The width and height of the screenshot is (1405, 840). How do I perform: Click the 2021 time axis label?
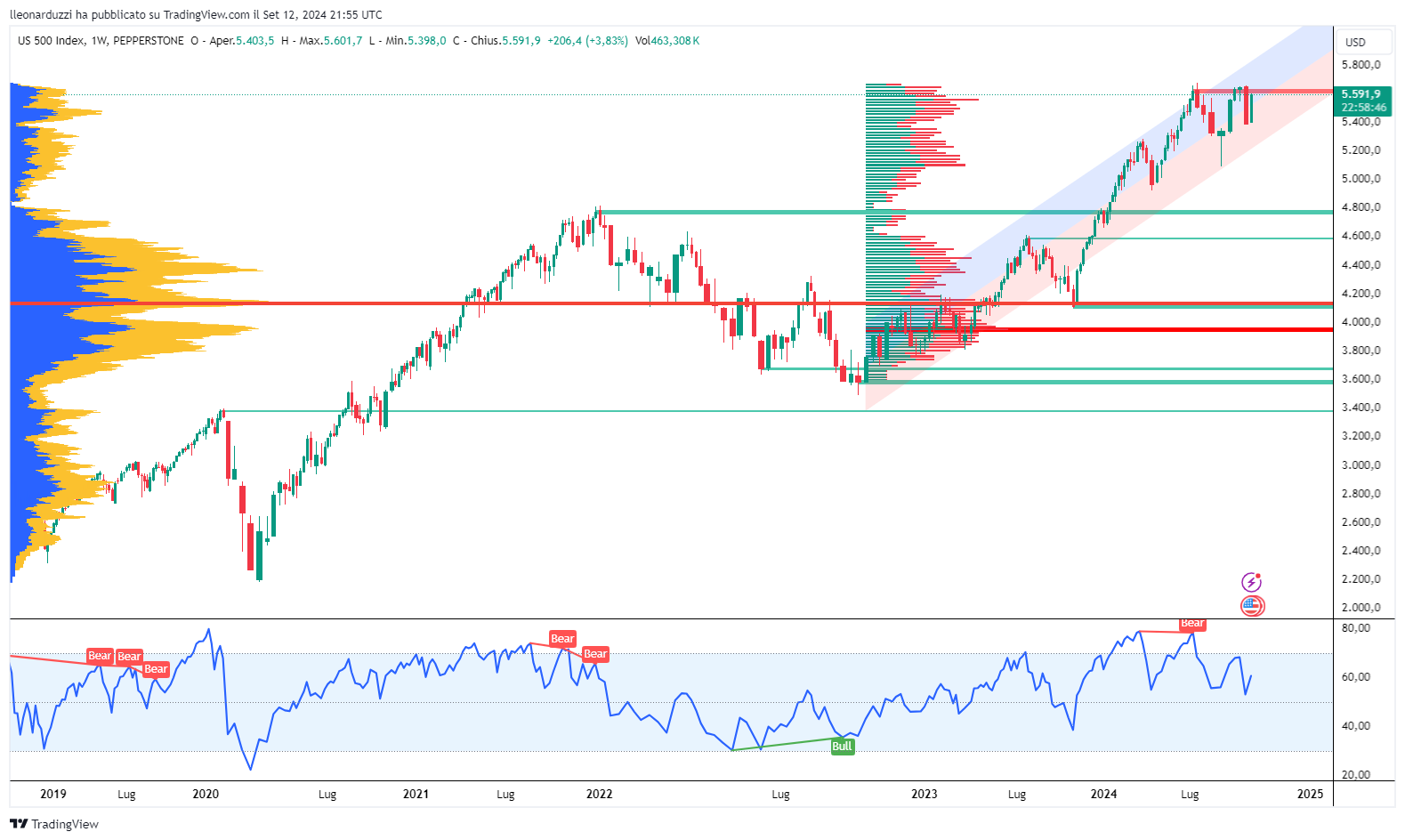tap(416, 794)
